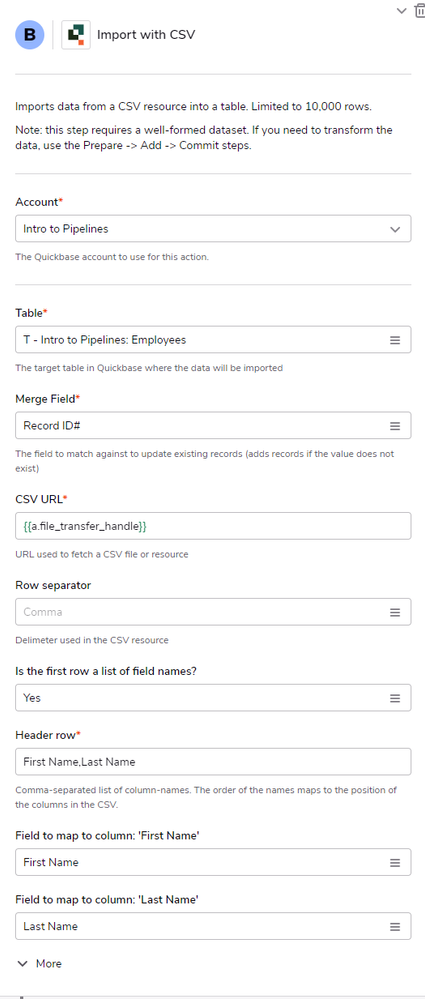Open the list icon in Table field

pyautogui.click(x=395, y=340)
